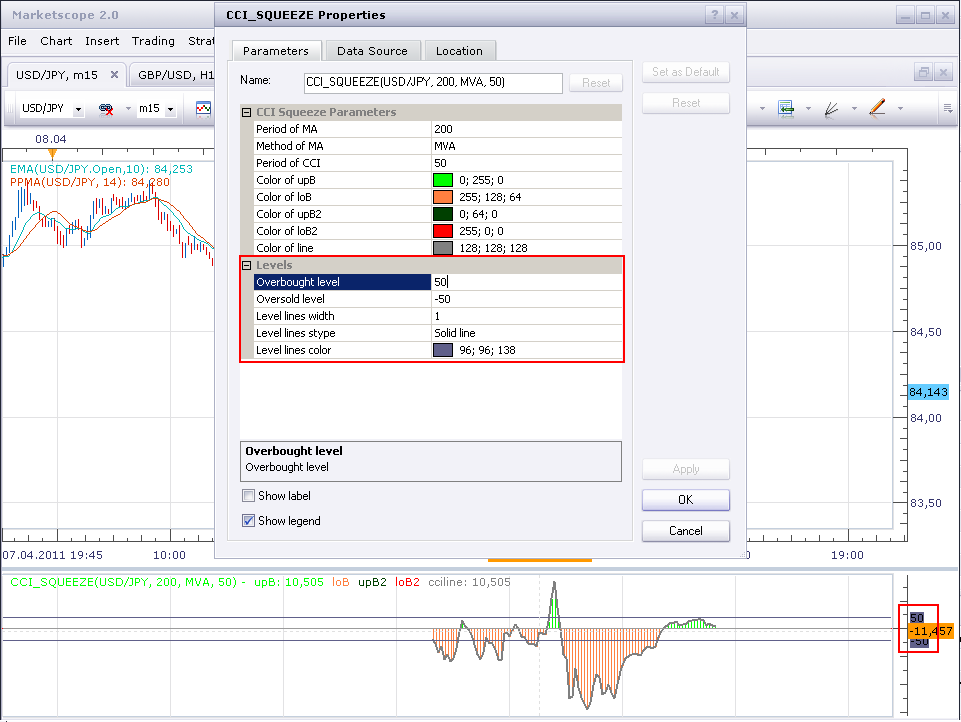Open the Trading menu

click(x=153, y=41)
